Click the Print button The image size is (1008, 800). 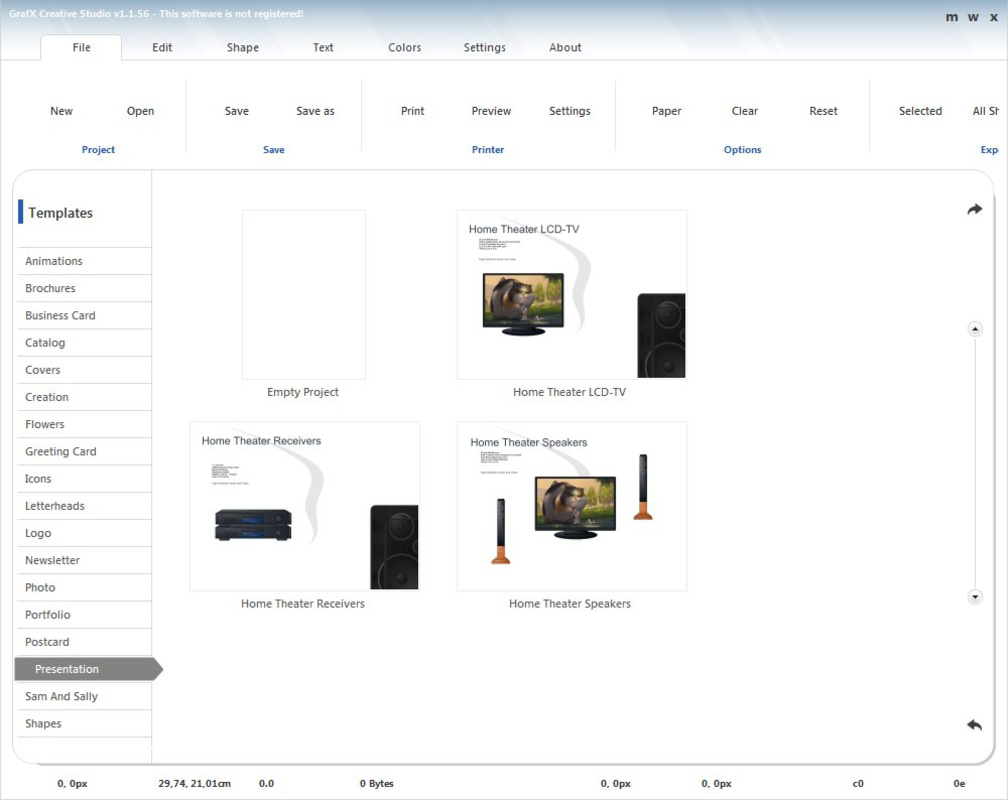point(413,111)
